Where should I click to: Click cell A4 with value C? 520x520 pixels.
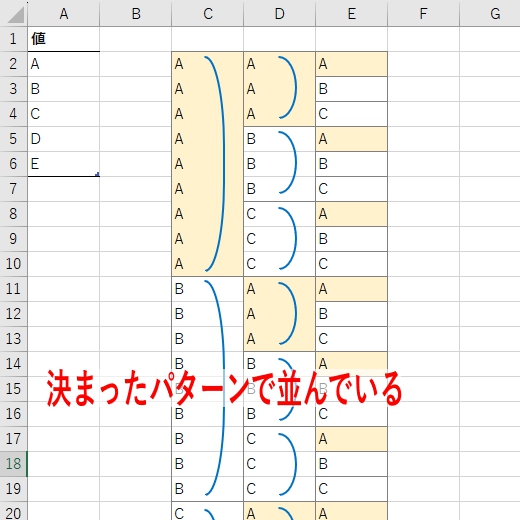point(64,114)
